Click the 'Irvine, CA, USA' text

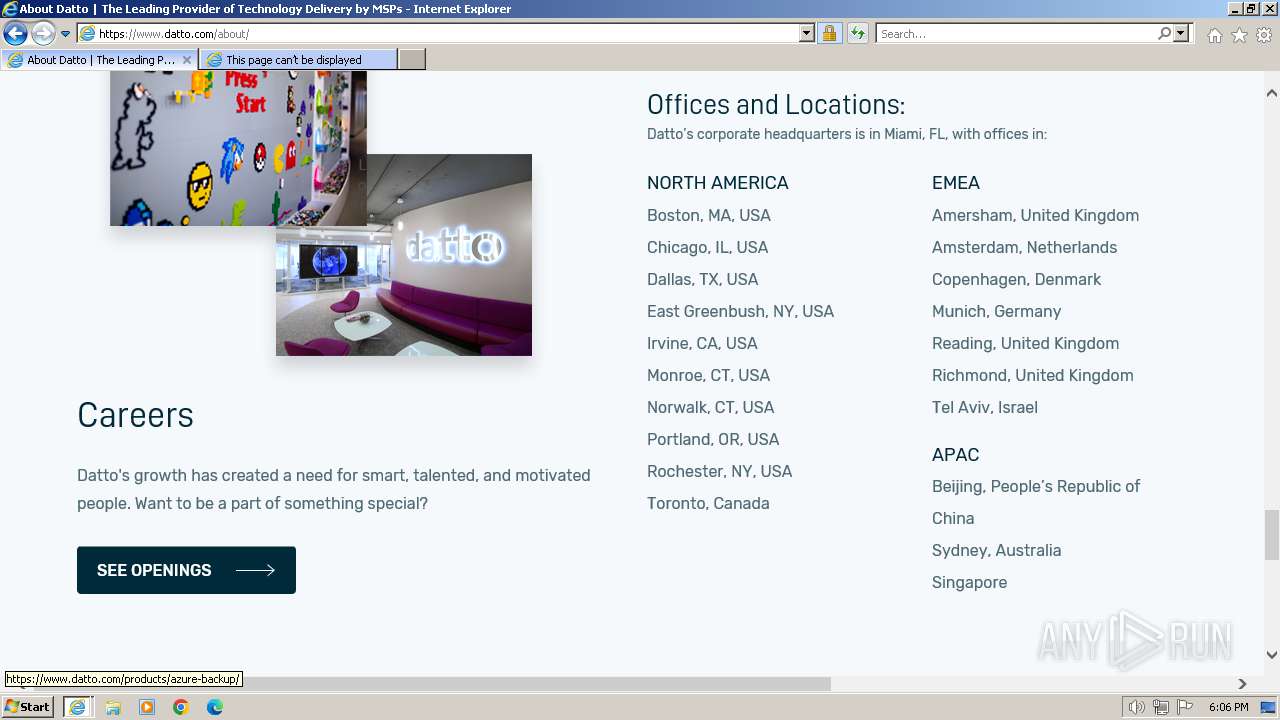702,343
